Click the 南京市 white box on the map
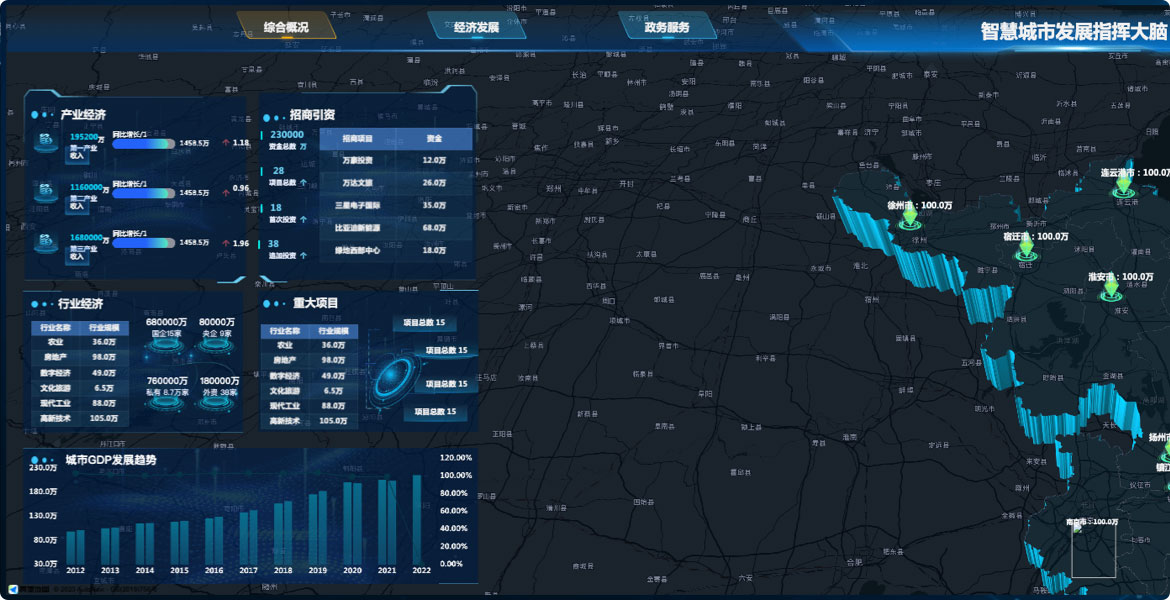 [x=1093, y=551]
